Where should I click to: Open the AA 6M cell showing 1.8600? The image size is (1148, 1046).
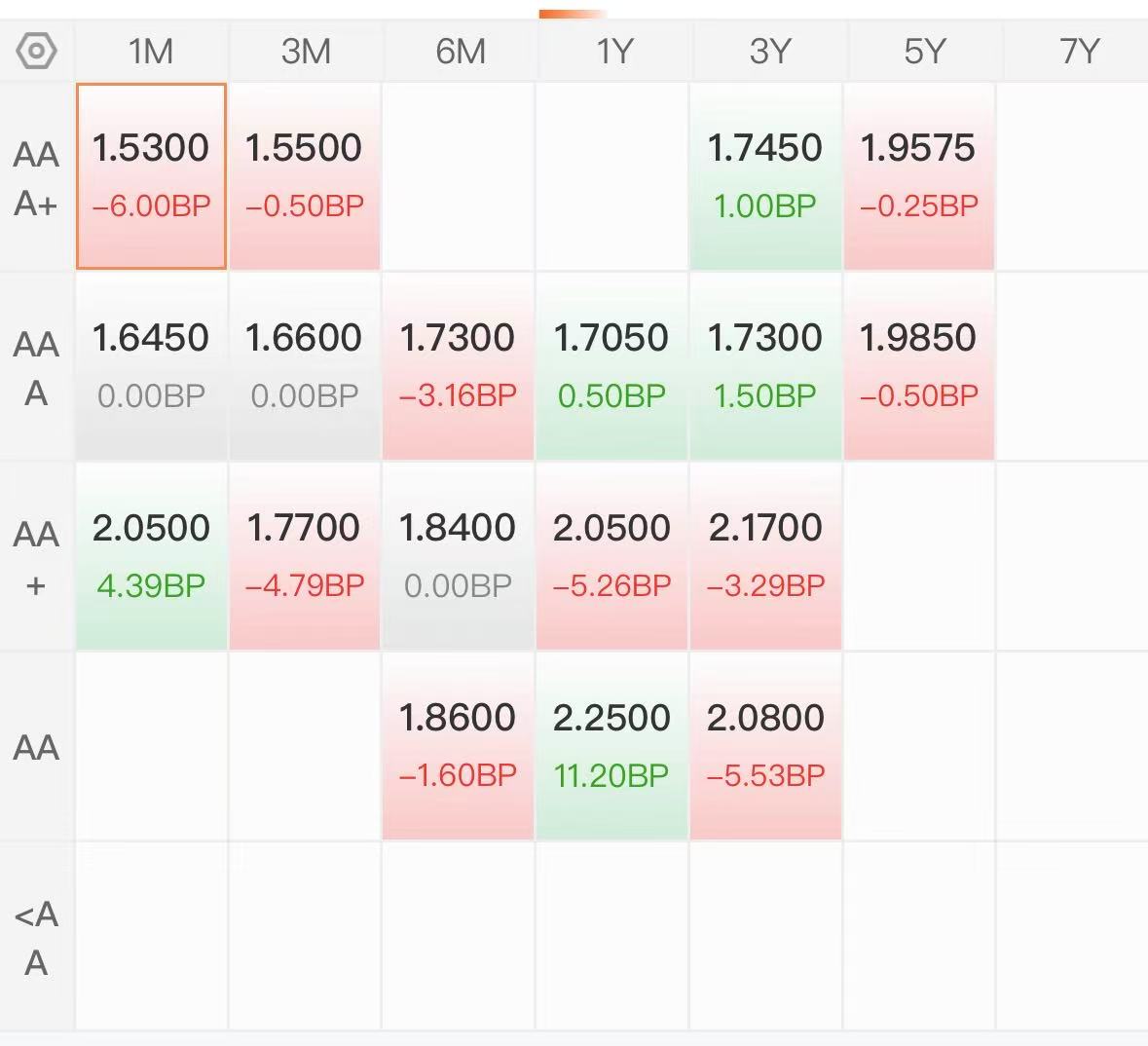point(459,745)
